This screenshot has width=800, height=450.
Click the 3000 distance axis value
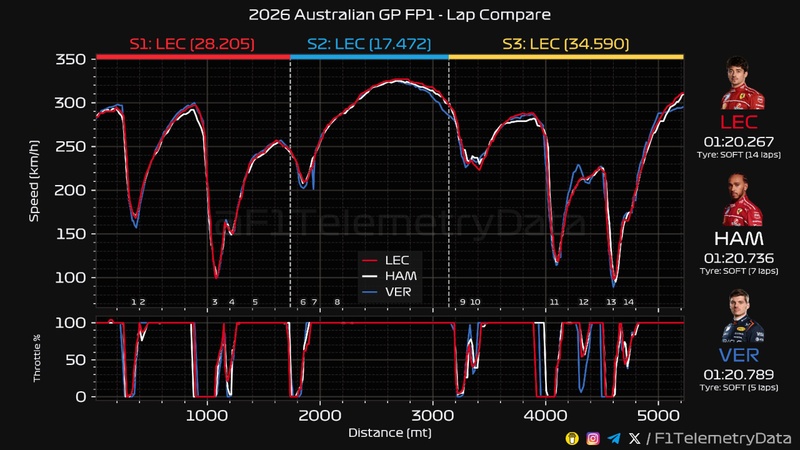(x=433, y=415)
